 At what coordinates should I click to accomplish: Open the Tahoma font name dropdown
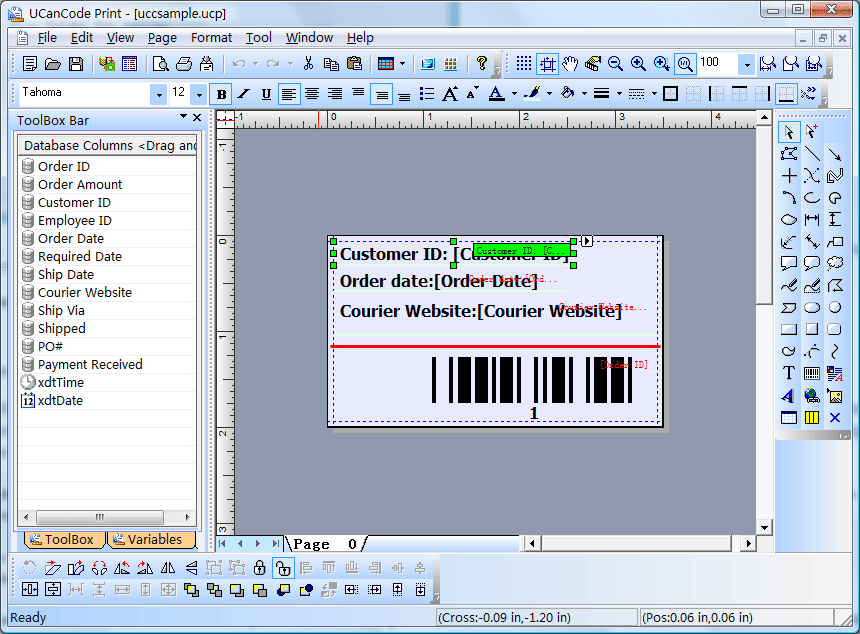(158, 94)
